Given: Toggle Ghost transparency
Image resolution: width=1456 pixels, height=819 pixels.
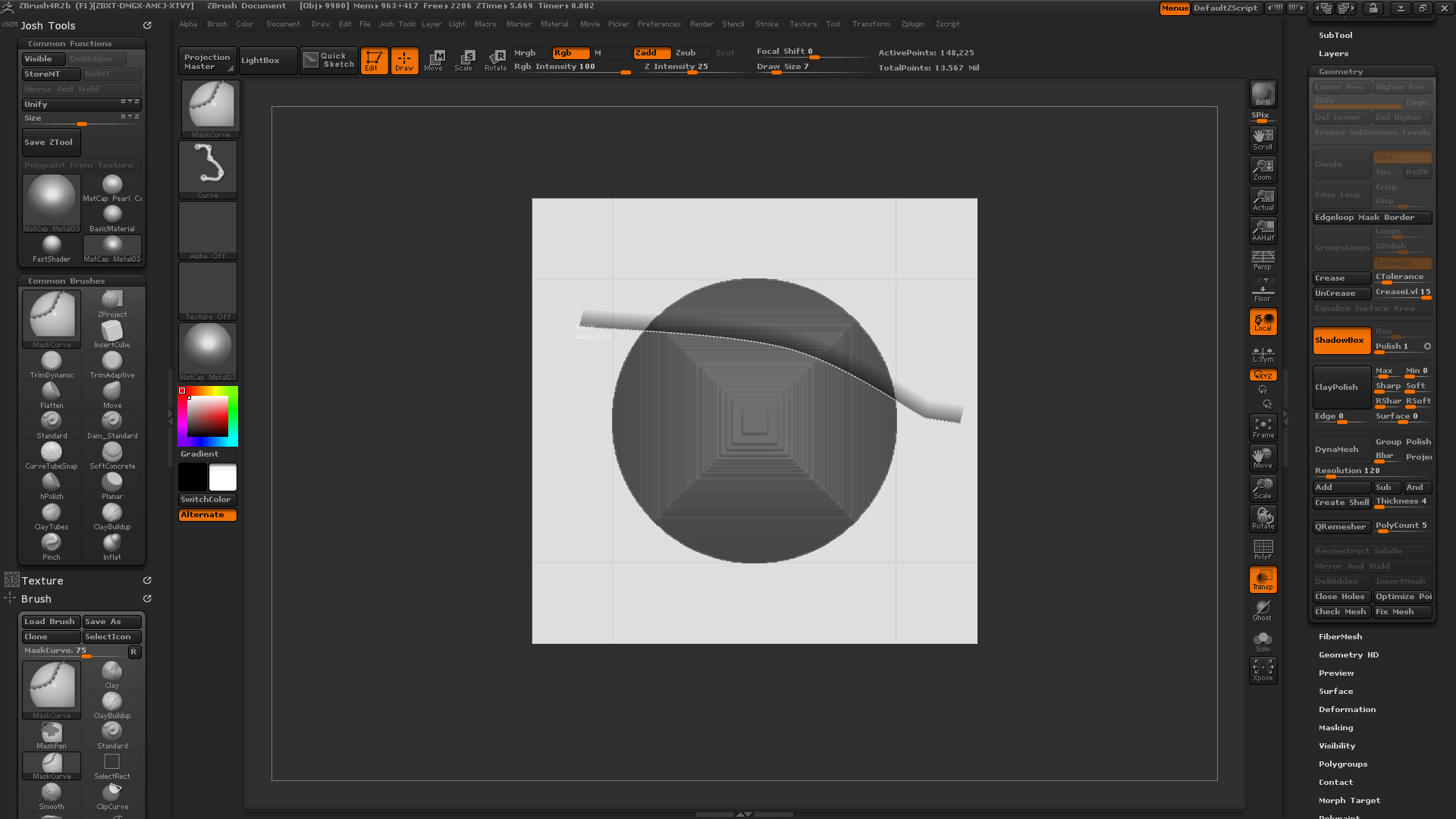Looking at the screenshot, I should point(1263,610).
